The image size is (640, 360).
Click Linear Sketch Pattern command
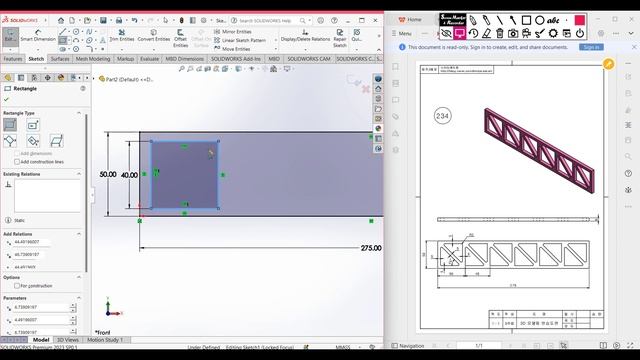[x=240, y=40]
